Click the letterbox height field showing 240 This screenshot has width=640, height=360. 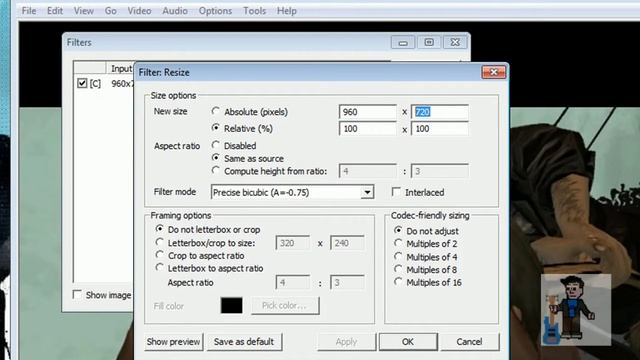click(347, 243)
